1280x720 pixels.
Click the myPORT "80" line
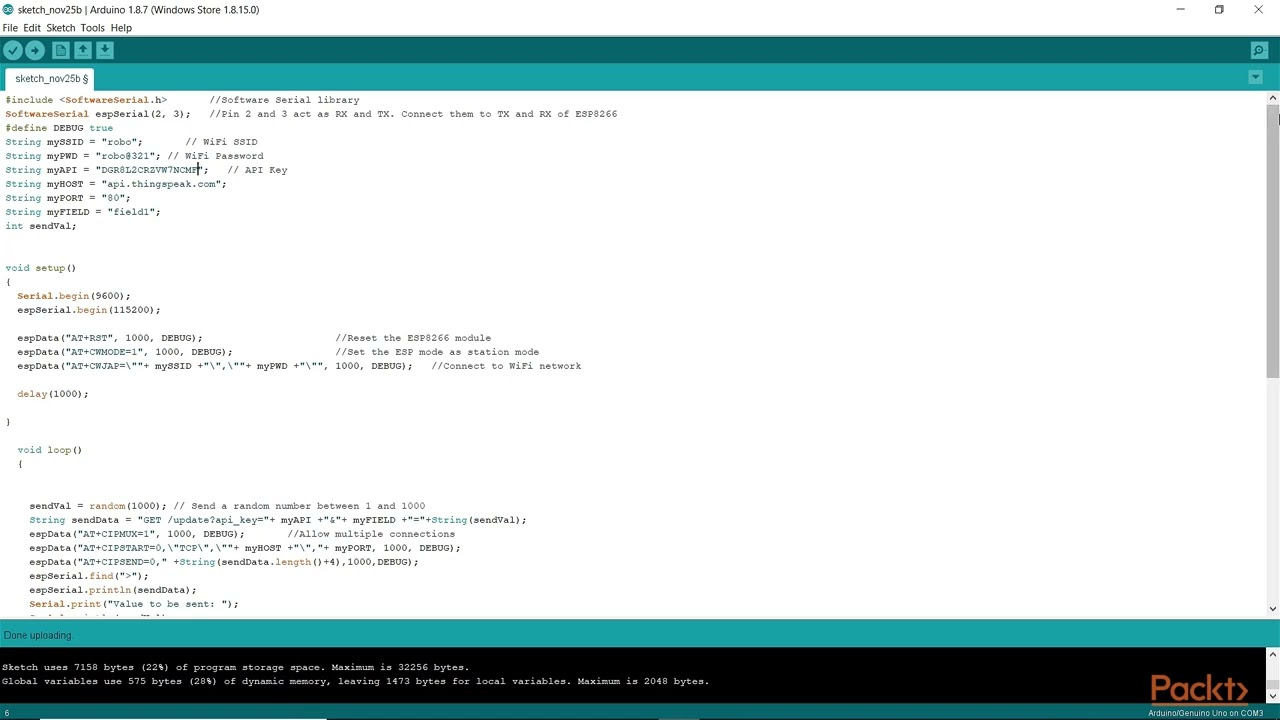pos(68,198)
